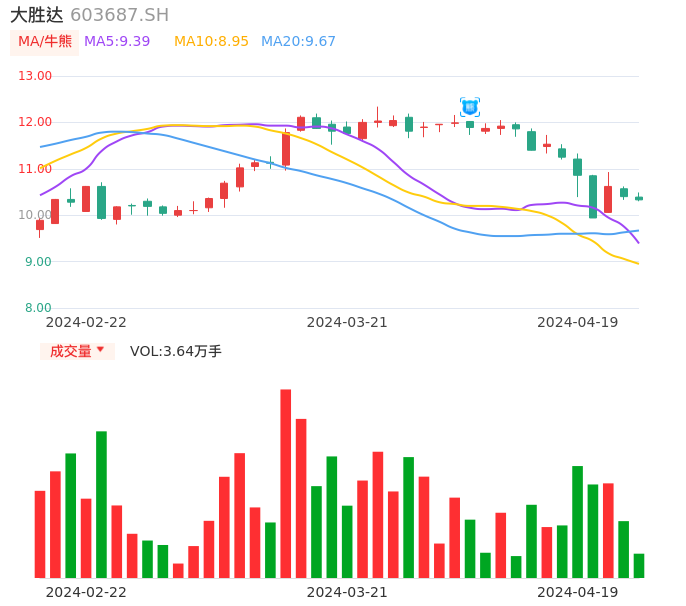Toggle the MA20:9.67 blue line legend
This screenshot has height=606, width=686.
point(298,42)
